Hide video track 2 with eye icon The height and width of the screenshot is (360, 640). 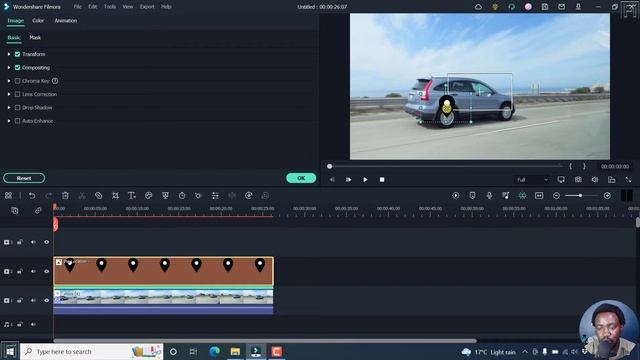[x=47, y=271]
